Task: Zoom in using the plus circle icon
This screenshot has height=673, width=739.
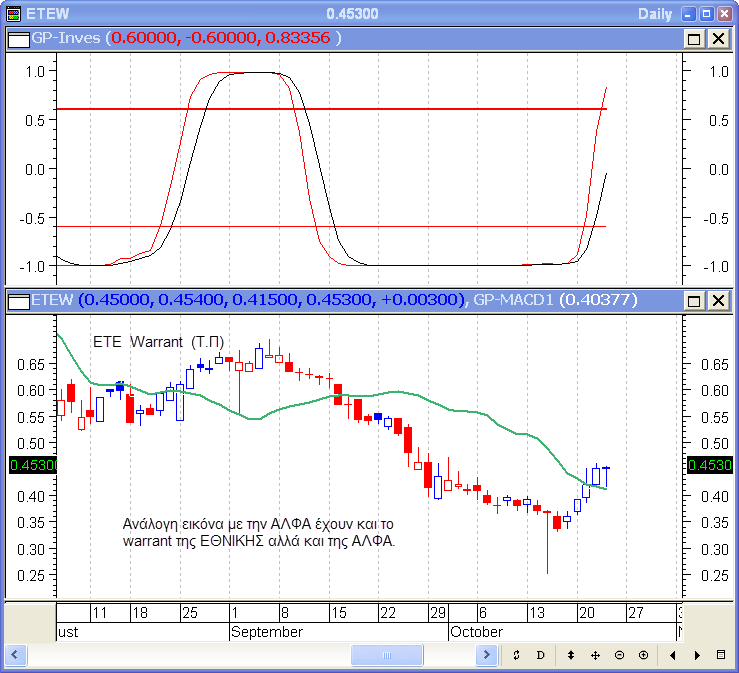Action: click(643, 655)
